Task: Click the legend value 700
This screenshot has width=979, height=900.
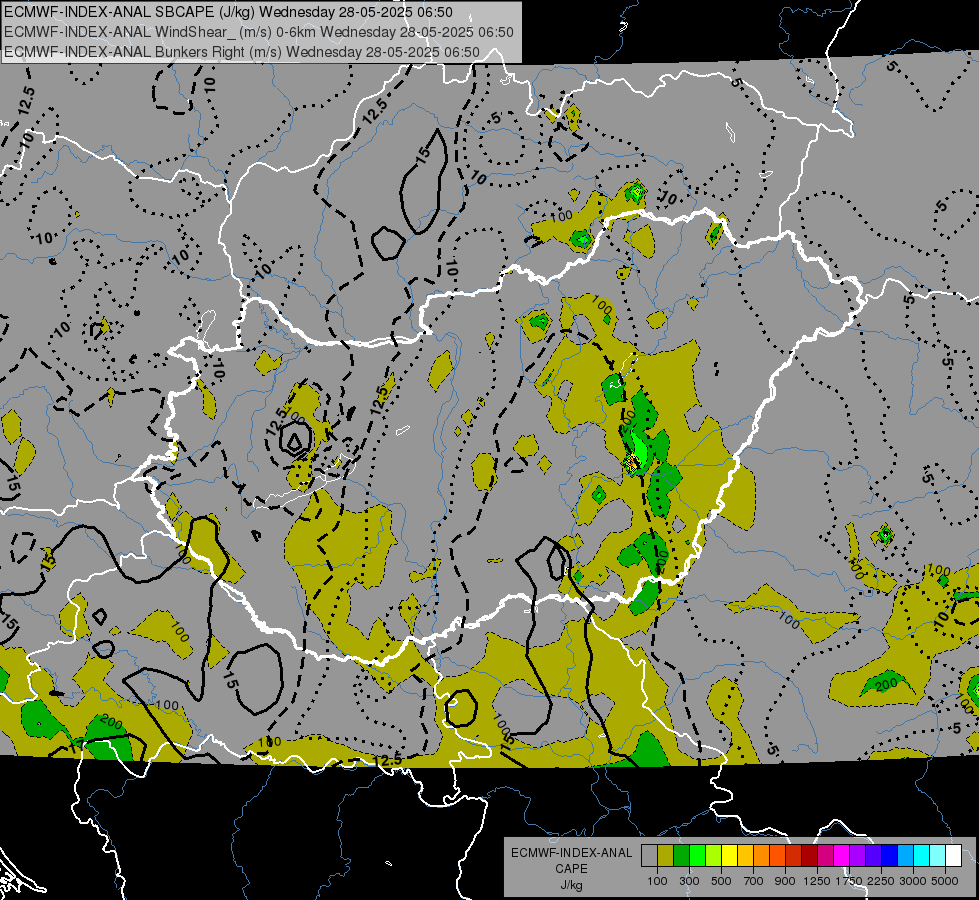Action: click(x=754, y=881)
